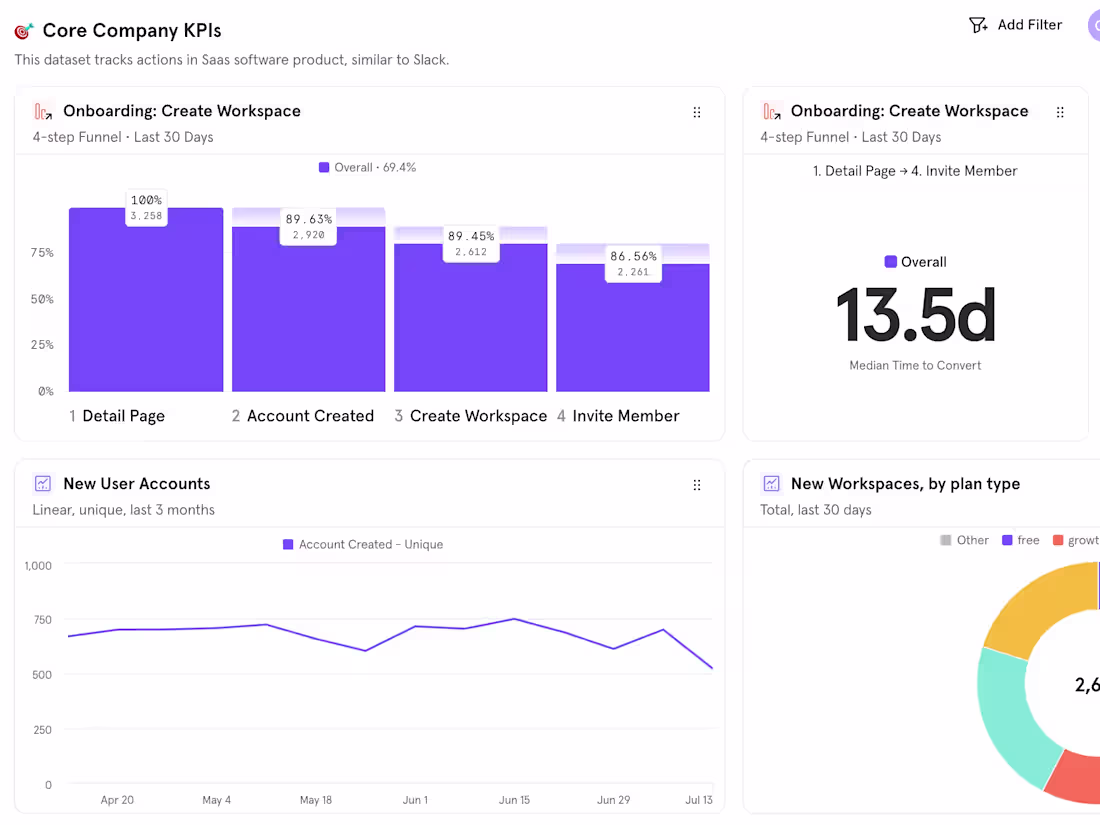Screen dimensions: 1100x825
Task: Toggle the Overall legend above the funnel chart
Action: (x=367, y=167)
